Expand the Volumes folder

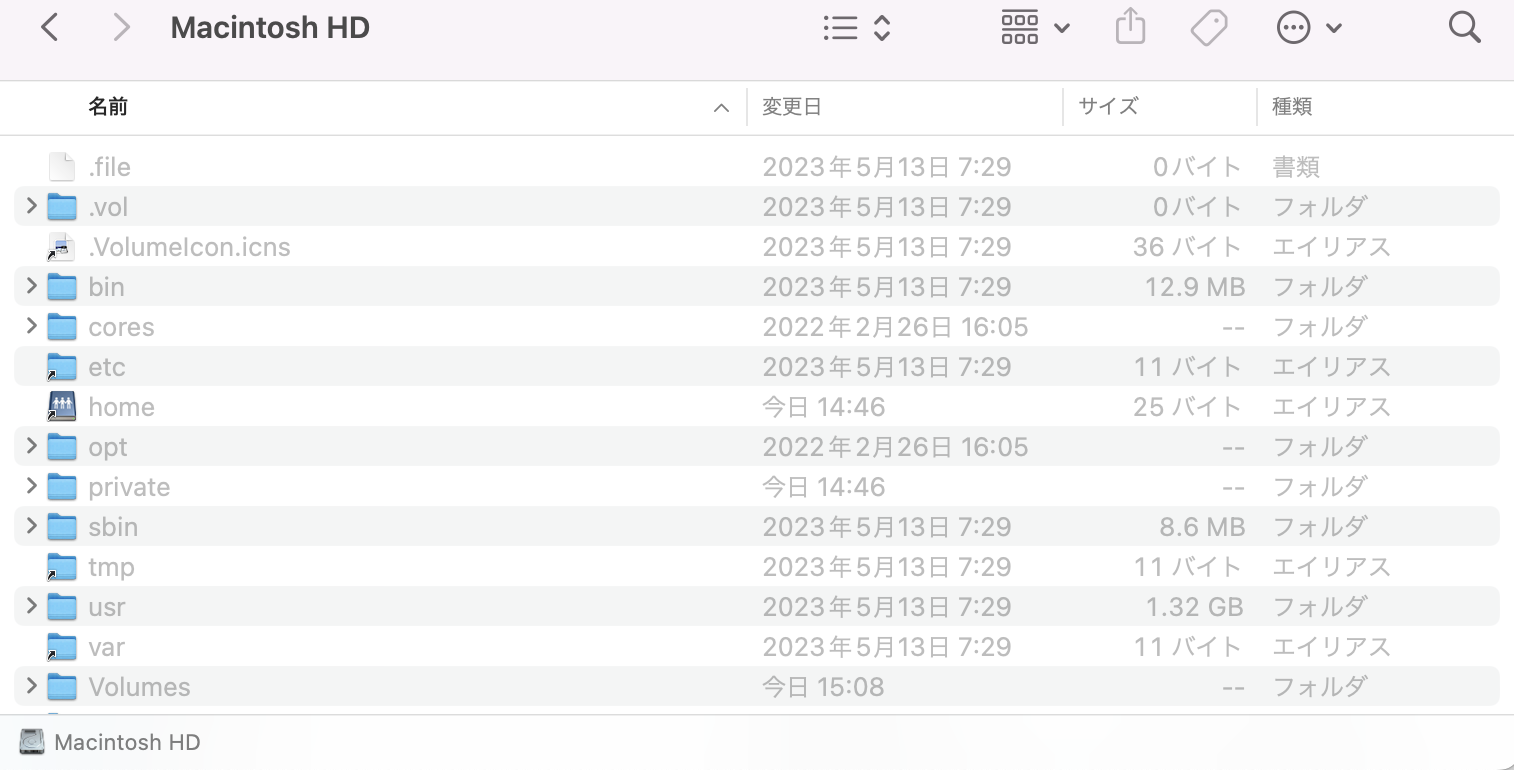click(x=31, y=686)
